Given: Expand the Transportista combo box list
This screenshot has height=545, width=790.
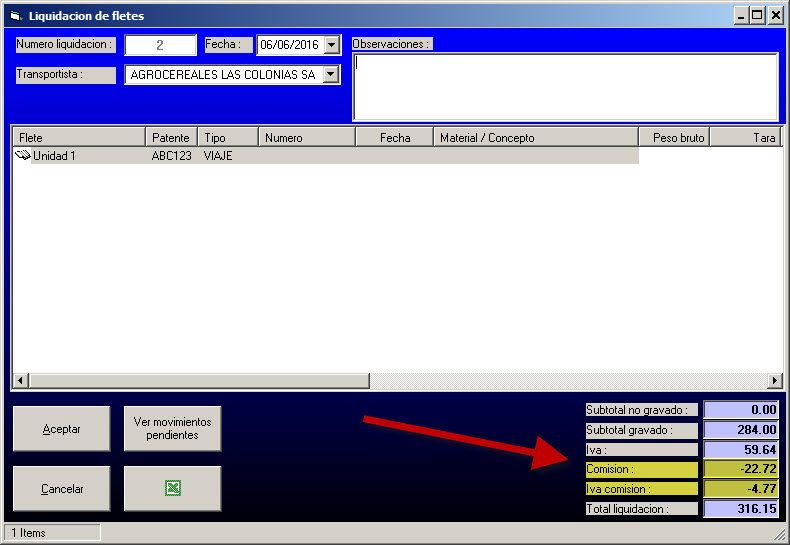Looking at the screenshot, I should [x=331, y=75].
